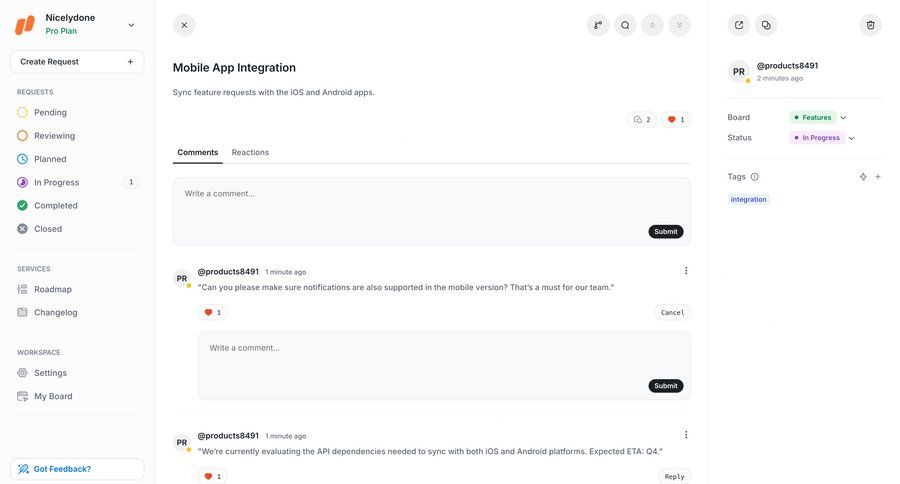Click the AI tag suggestion icon
The image size is (900, 484).
click(863, 177)
